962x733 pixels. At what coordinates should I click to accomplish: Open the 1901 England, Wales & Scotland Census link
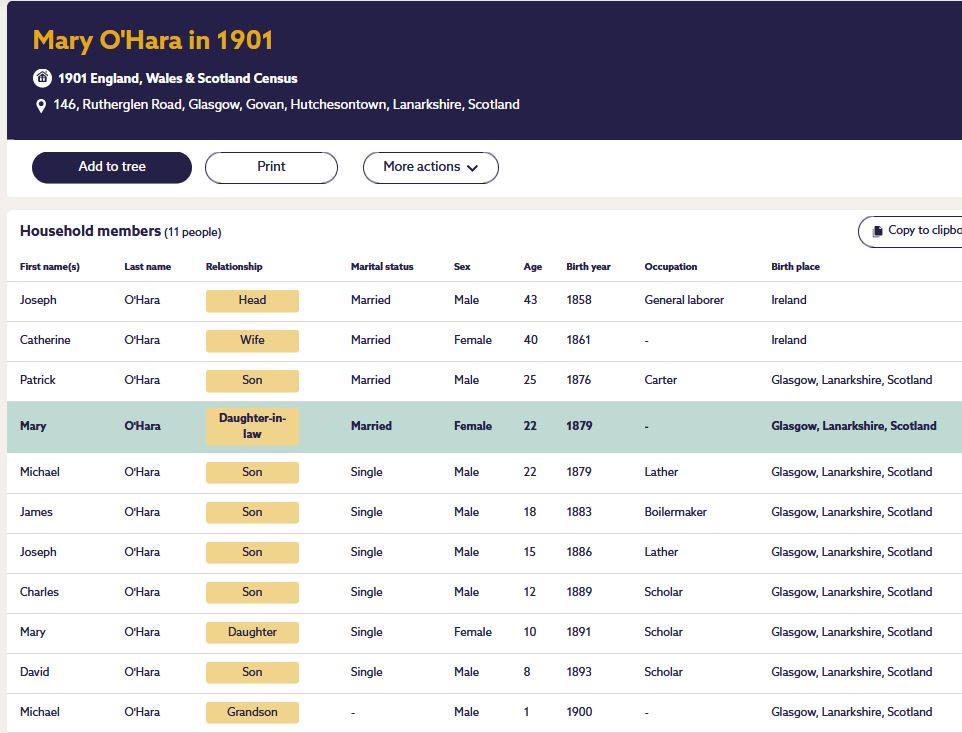pyautogui.click(x=177, y=78)
